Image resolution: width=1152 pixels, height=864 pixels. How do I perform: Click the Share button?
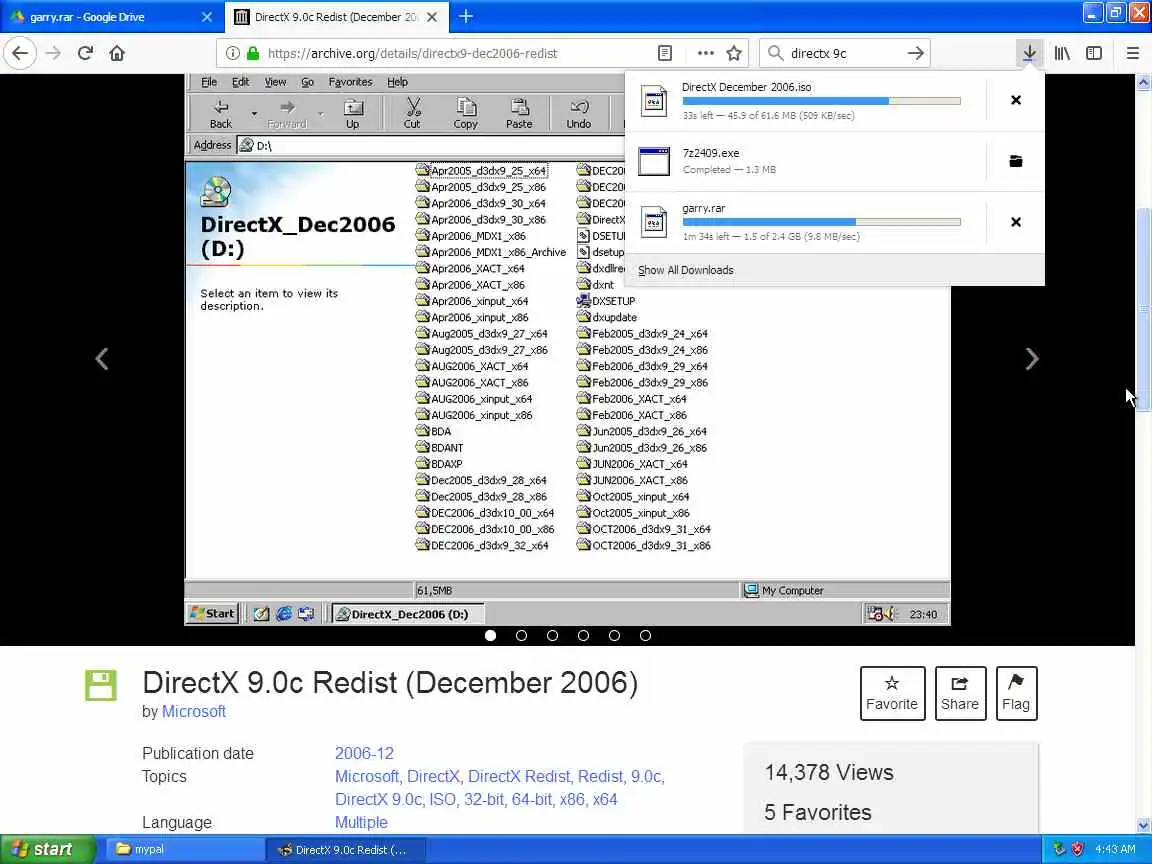pos(960,694)
